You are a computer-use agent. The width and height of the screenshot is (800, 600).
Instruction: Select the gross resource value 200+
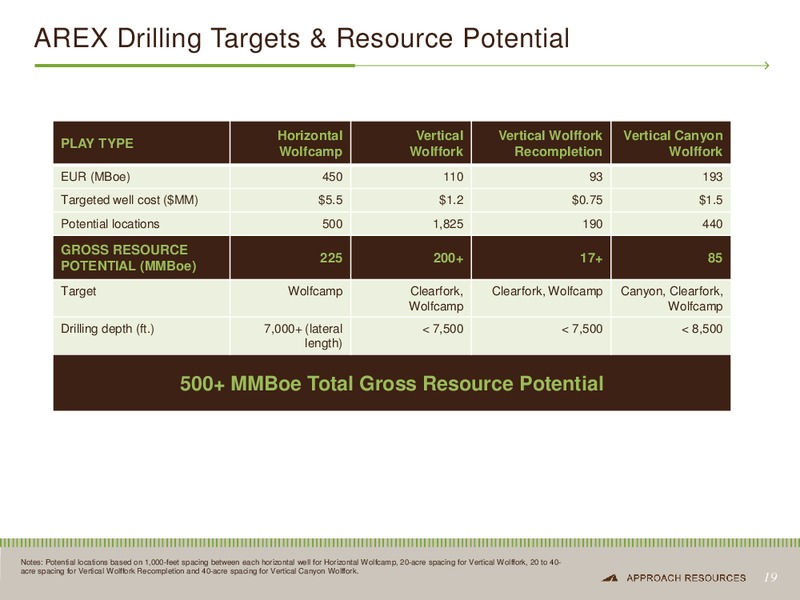(x=448, y=258)
